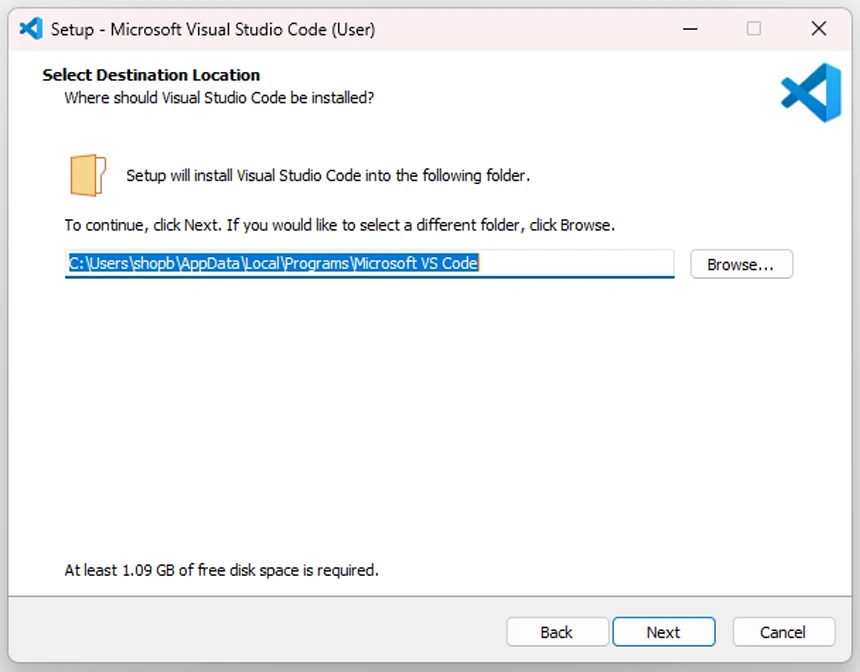
Task: Click the "To continue, click Next" instruction text
Action: 340,225
